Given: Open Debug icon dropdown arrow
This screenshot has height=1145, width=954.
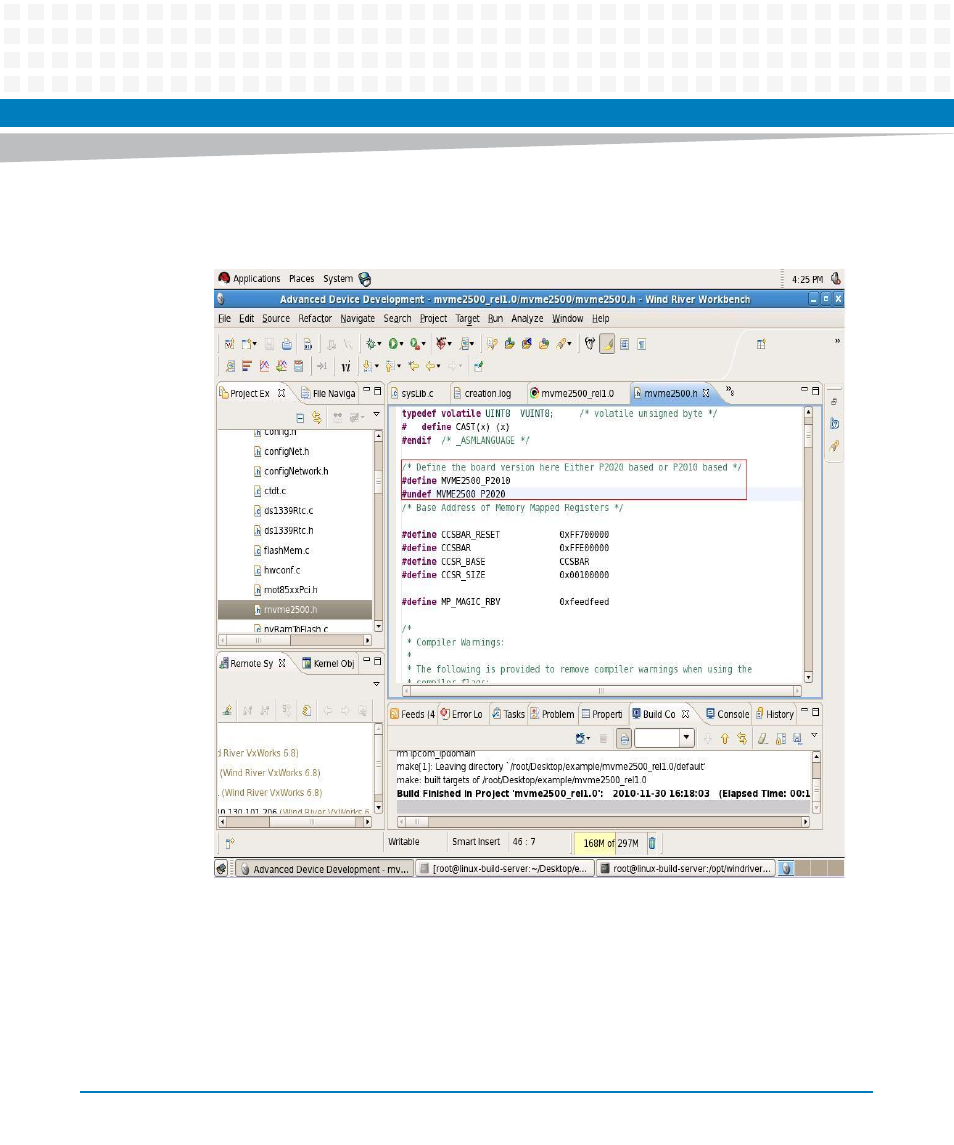Looking at the screenshot, I should [380, 345].
